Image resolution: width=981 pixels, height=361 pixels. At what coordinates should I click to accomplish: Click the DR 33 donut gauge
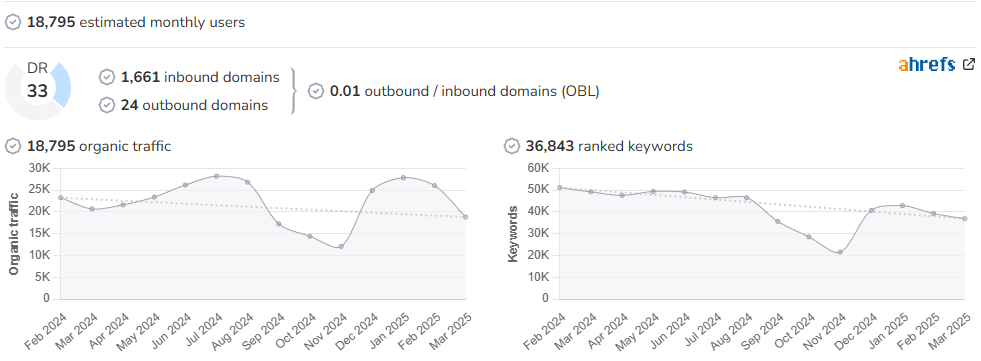click(x=38, y=91)
